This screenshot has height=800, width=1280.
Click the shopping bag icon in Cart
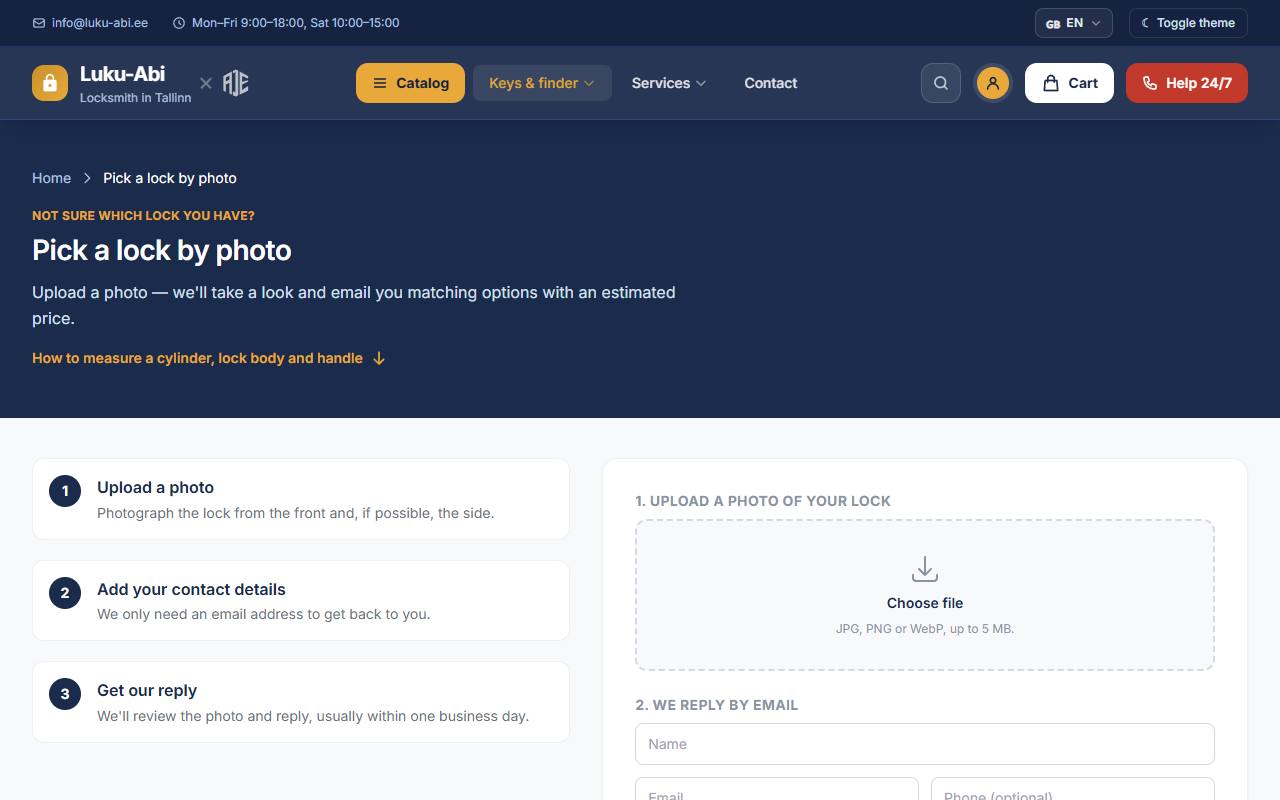pyautogui.click(x=1051, y=83)
